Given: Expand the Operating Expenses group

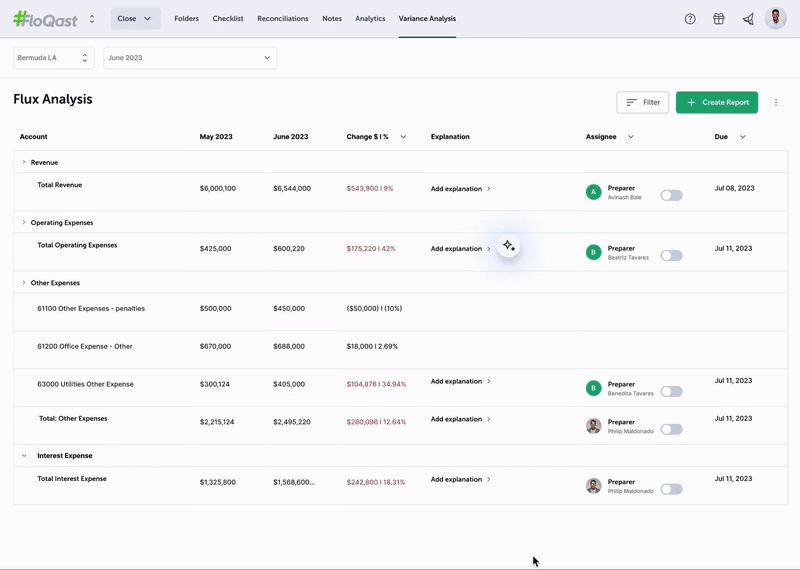Looking at the screenshot, I should 23,222.
